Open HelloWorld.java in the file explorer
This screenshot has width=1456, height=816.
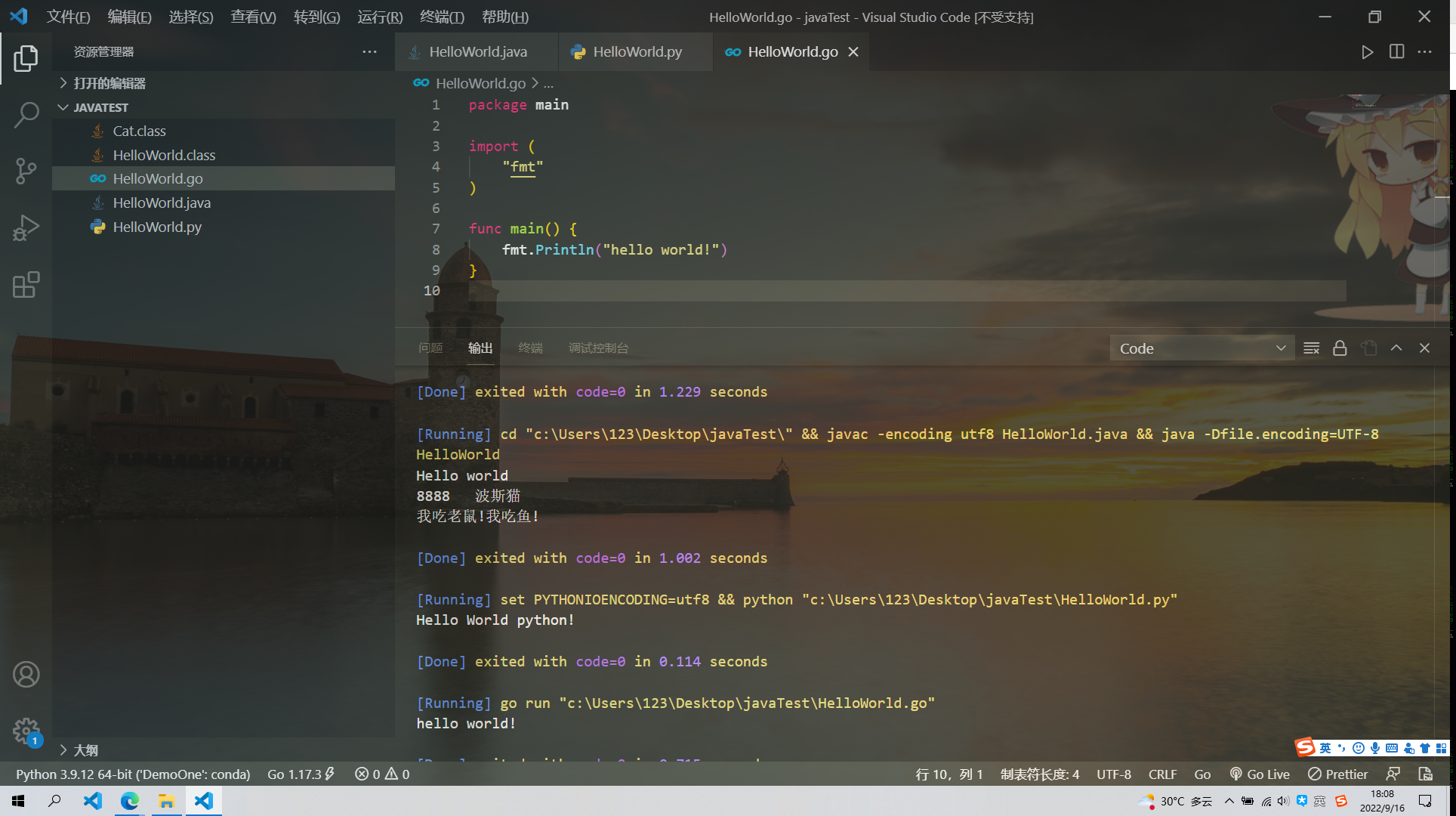(162, 202)
